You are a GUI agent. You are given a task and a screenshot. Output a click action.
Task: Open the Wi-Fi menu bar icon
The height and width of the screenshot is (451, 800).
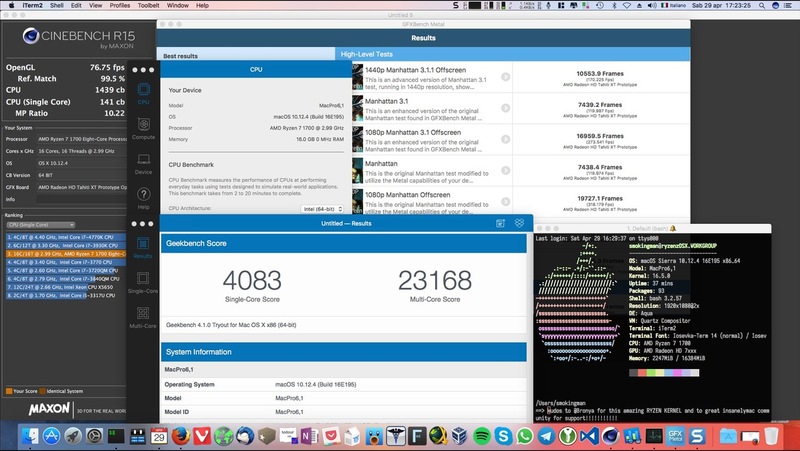pos(627,5)
